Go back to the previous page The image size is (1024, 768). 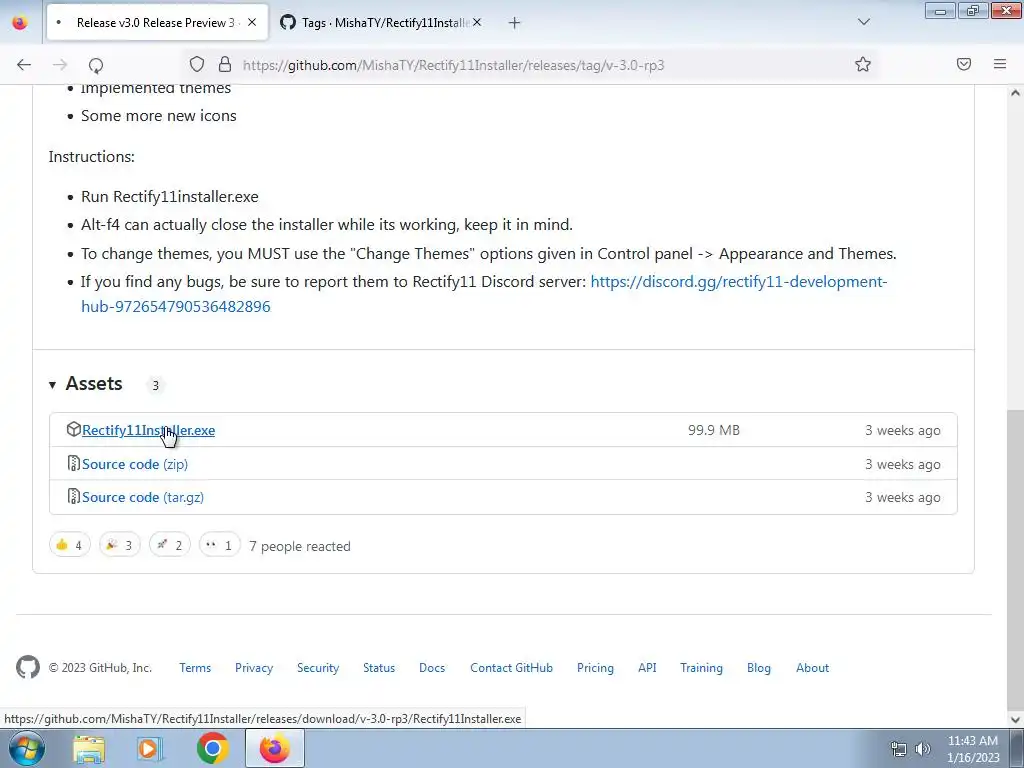(x=24, y=65)
